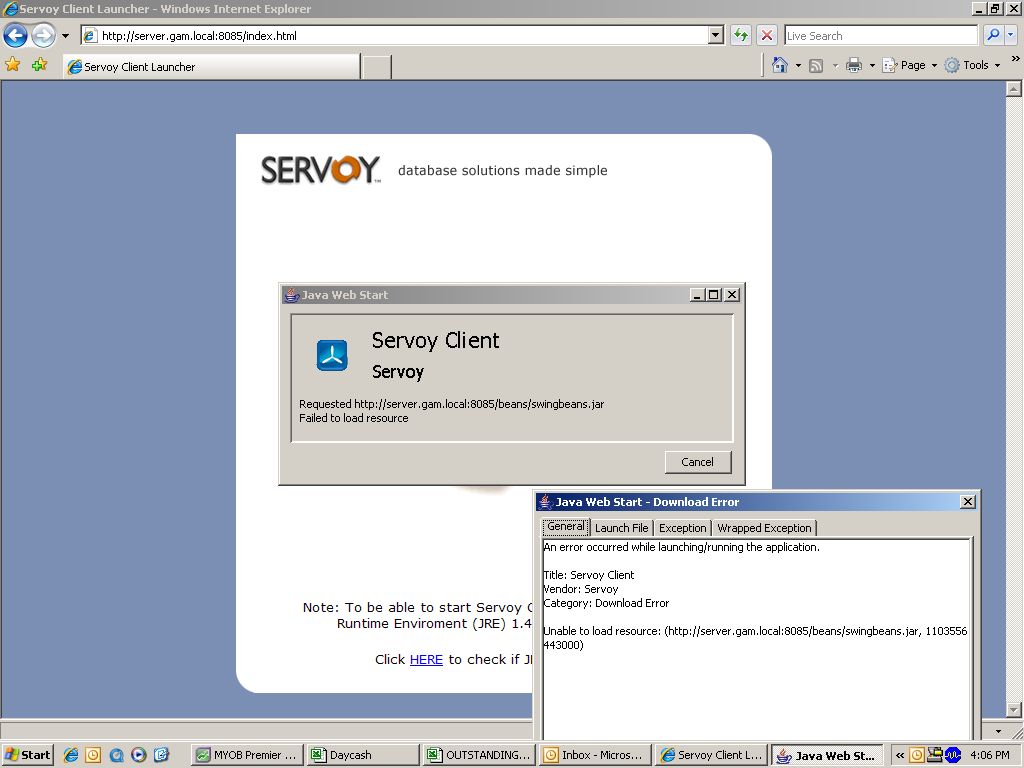This screenshot has height=768, width=1024.
Task: Switch to OUTSTANDING Excel taskbar button
Action: [479, 755]
